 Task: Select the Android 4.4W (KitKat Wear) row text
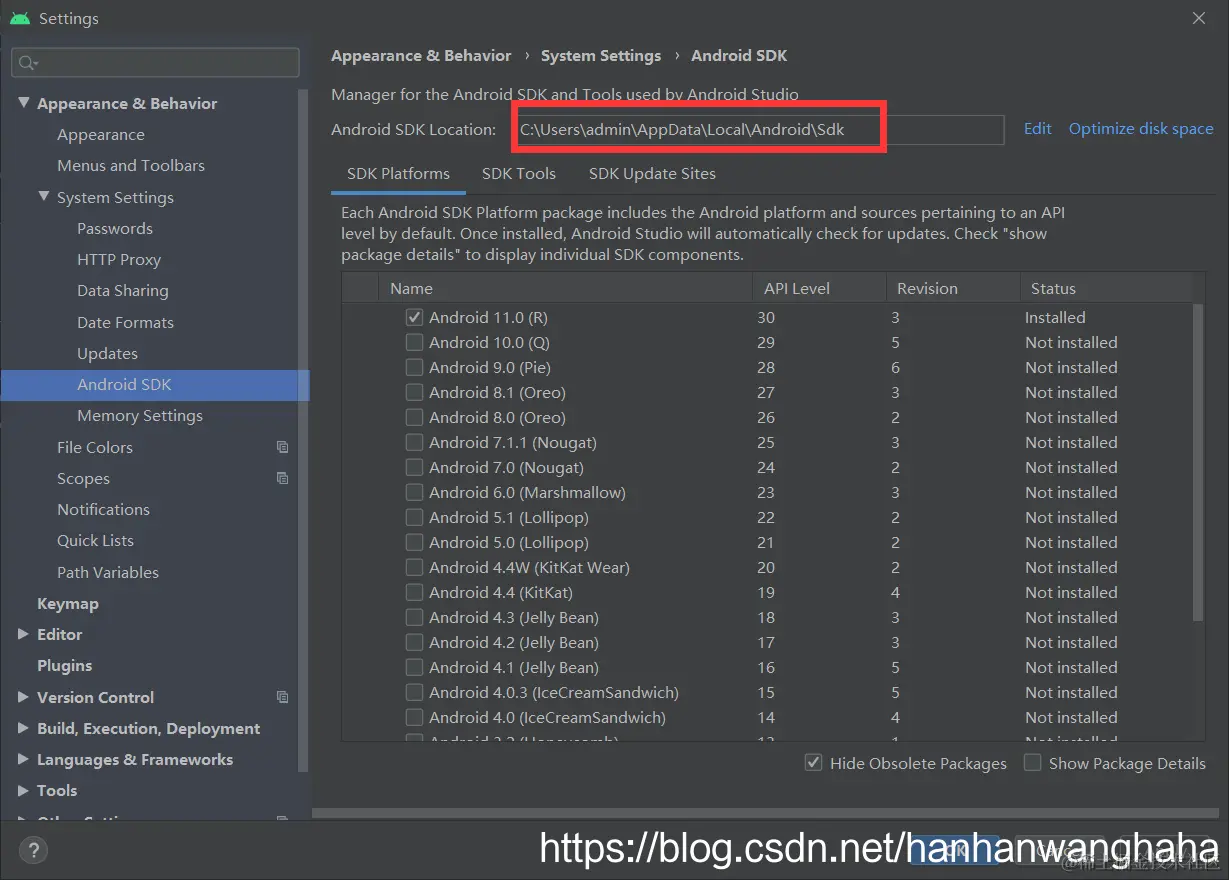point(529,567)
